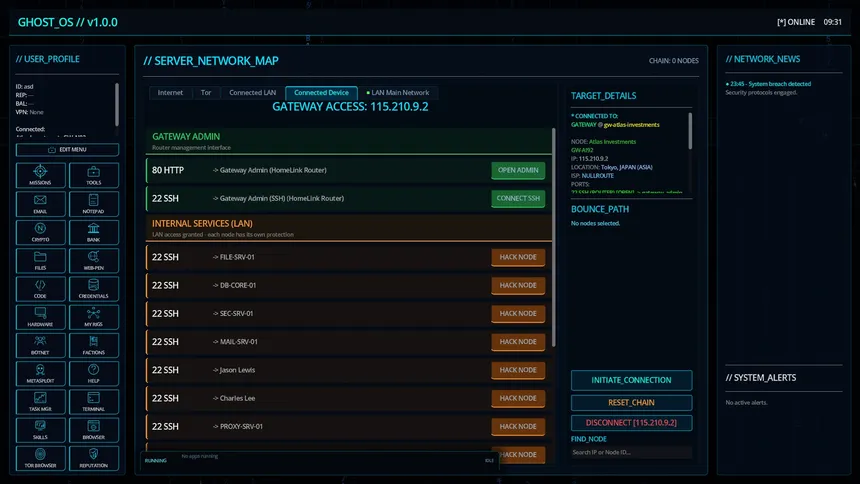The width and height of the screenshot is (860, 484).
Task: Click the 'No nodes selected.' bounce path text
Action: (596, 223)
